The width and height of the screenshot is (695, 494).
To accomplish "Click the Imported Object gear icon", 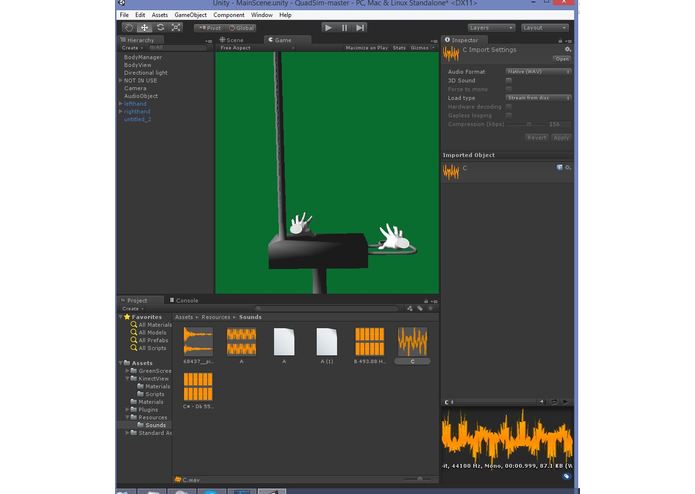I will (568, 167).
